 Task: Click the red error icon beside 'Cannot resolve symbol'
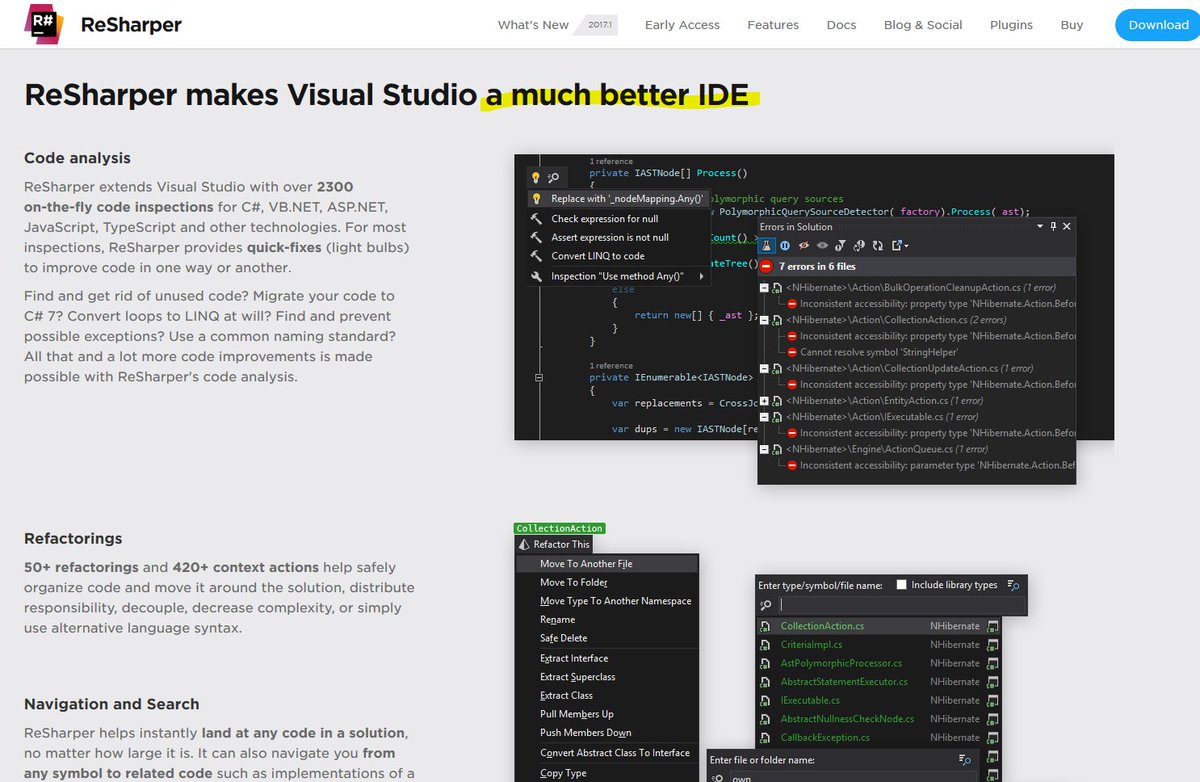point(792,352)
